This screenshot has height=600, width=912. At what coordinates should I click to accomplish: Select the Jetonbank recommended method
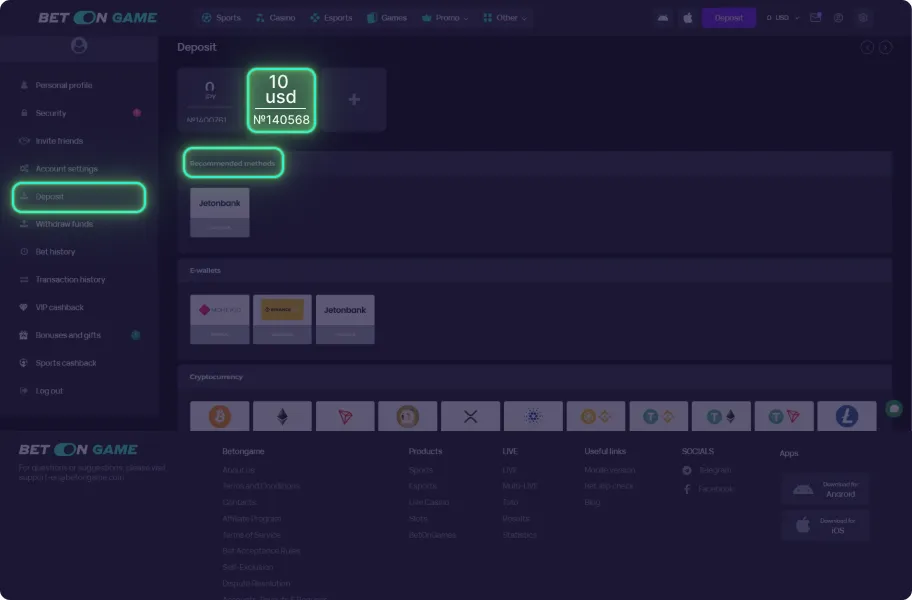point(219,211)
